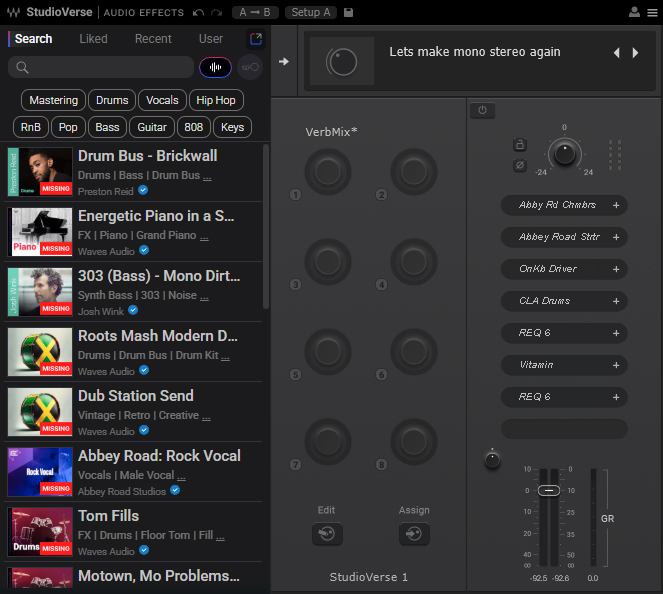Click the undo arrow in the top bar
The image size is (663, 594).
[198, 12]
